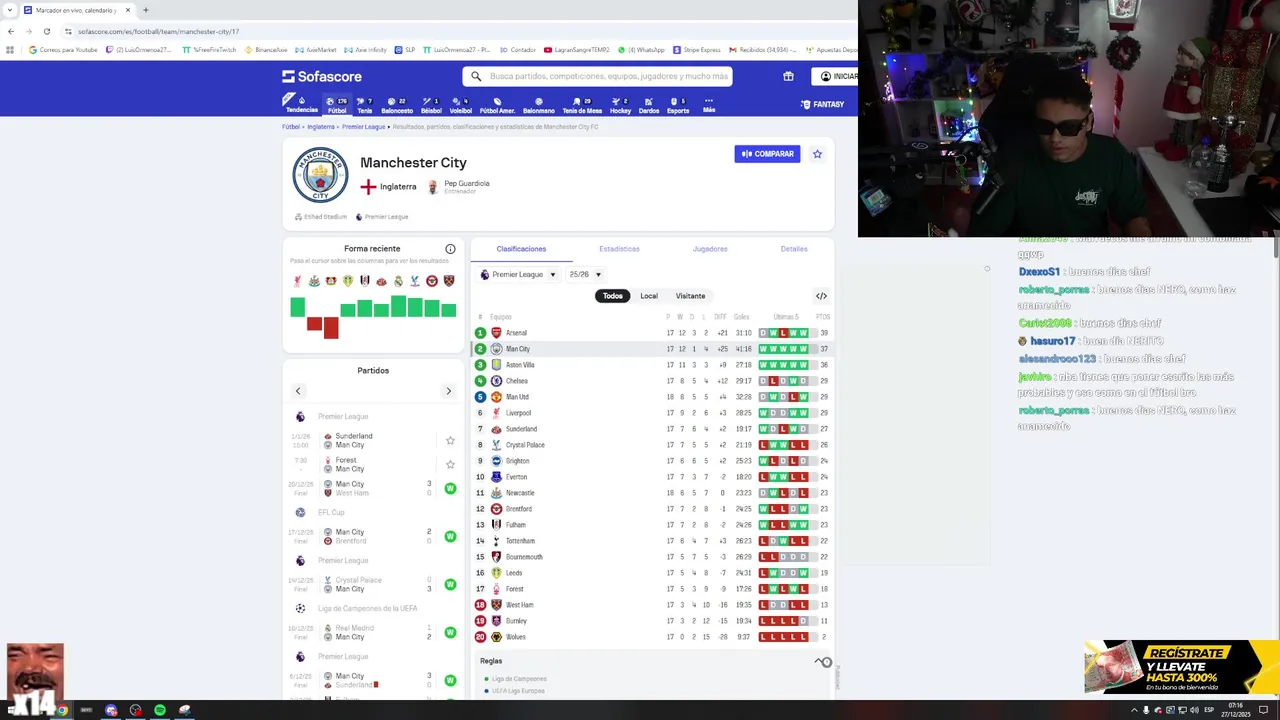This screenshot has height=720, width=1280.
Task: Click Arsenal's Últimas 5 form badges
Action: click(x=783, y=333)
